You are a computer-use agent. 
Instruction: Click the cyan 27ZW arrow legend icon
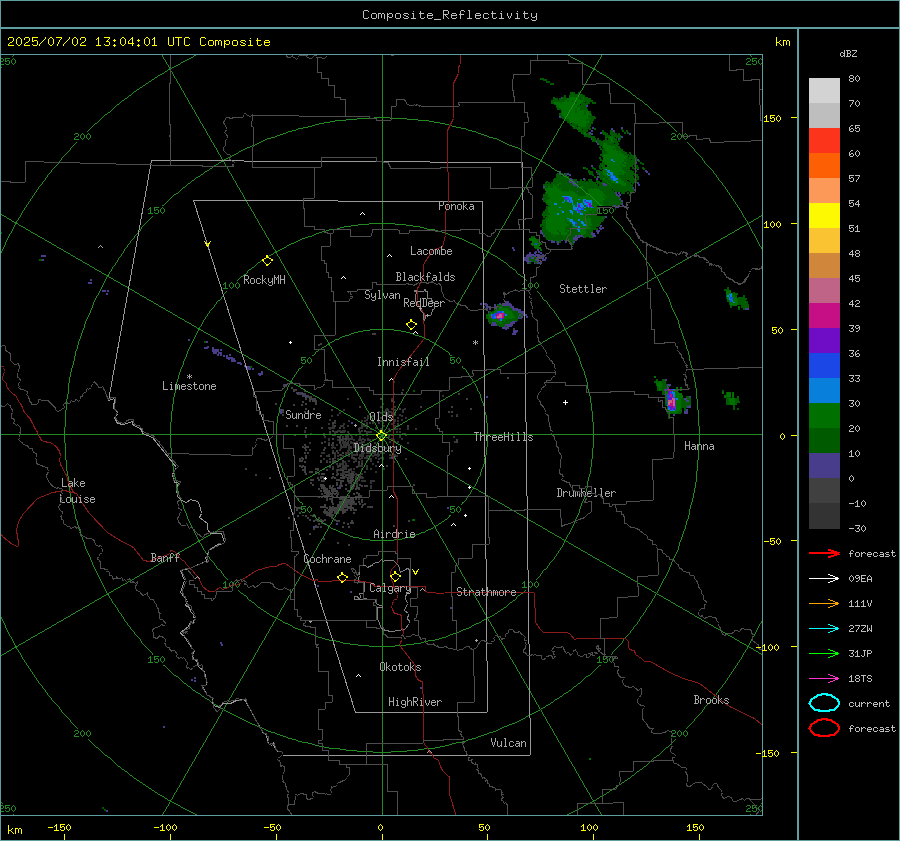(824, 629)
